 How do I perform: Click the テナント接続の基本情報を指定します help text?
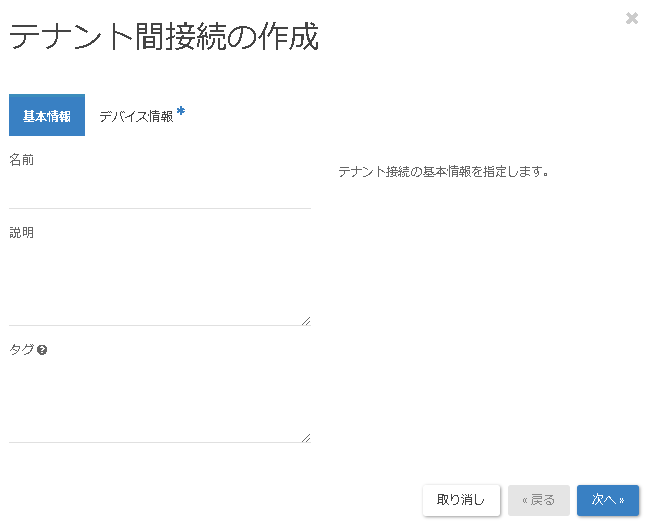pos(444,171)
